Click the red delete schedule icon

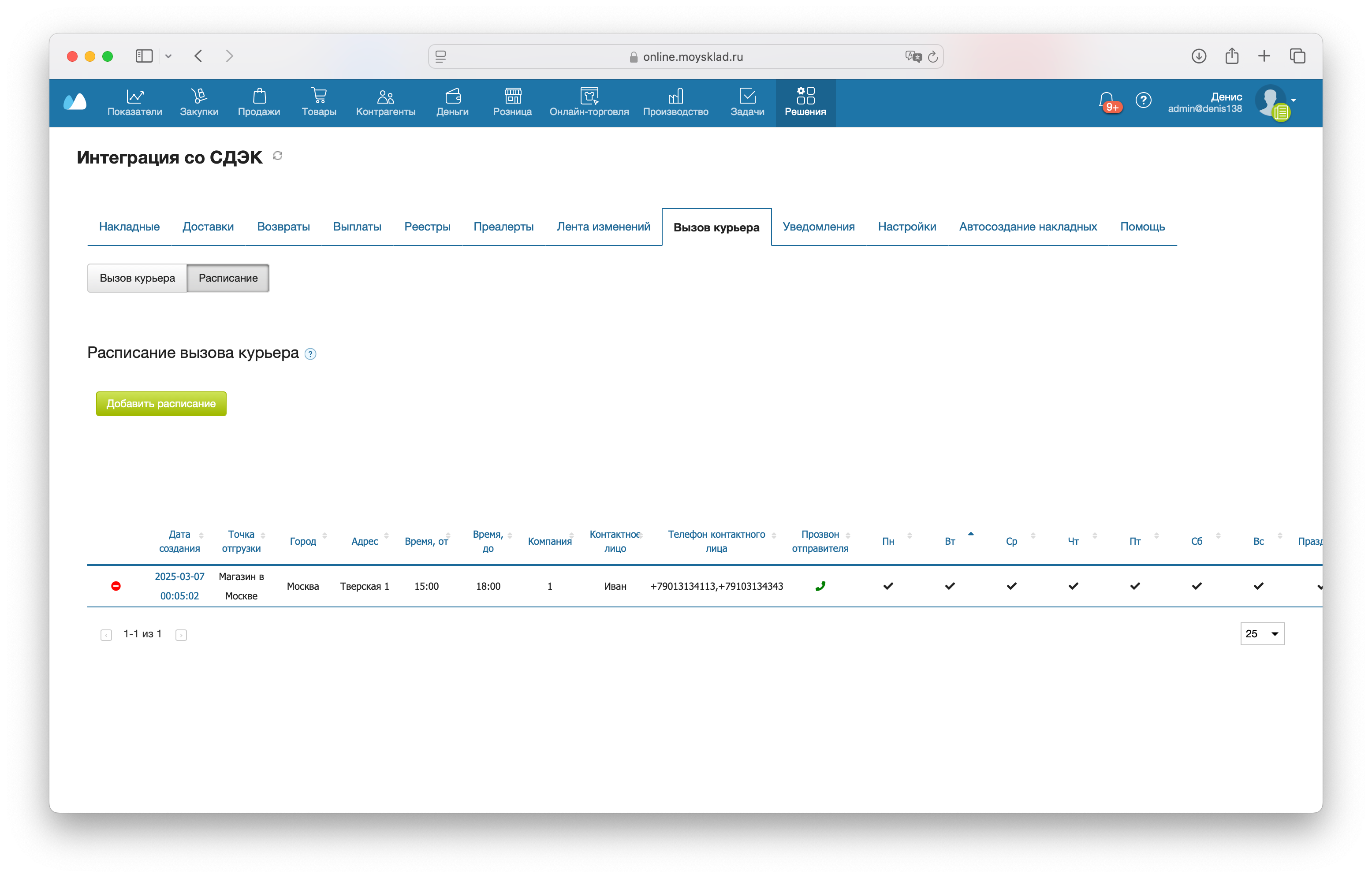[116, 585]
